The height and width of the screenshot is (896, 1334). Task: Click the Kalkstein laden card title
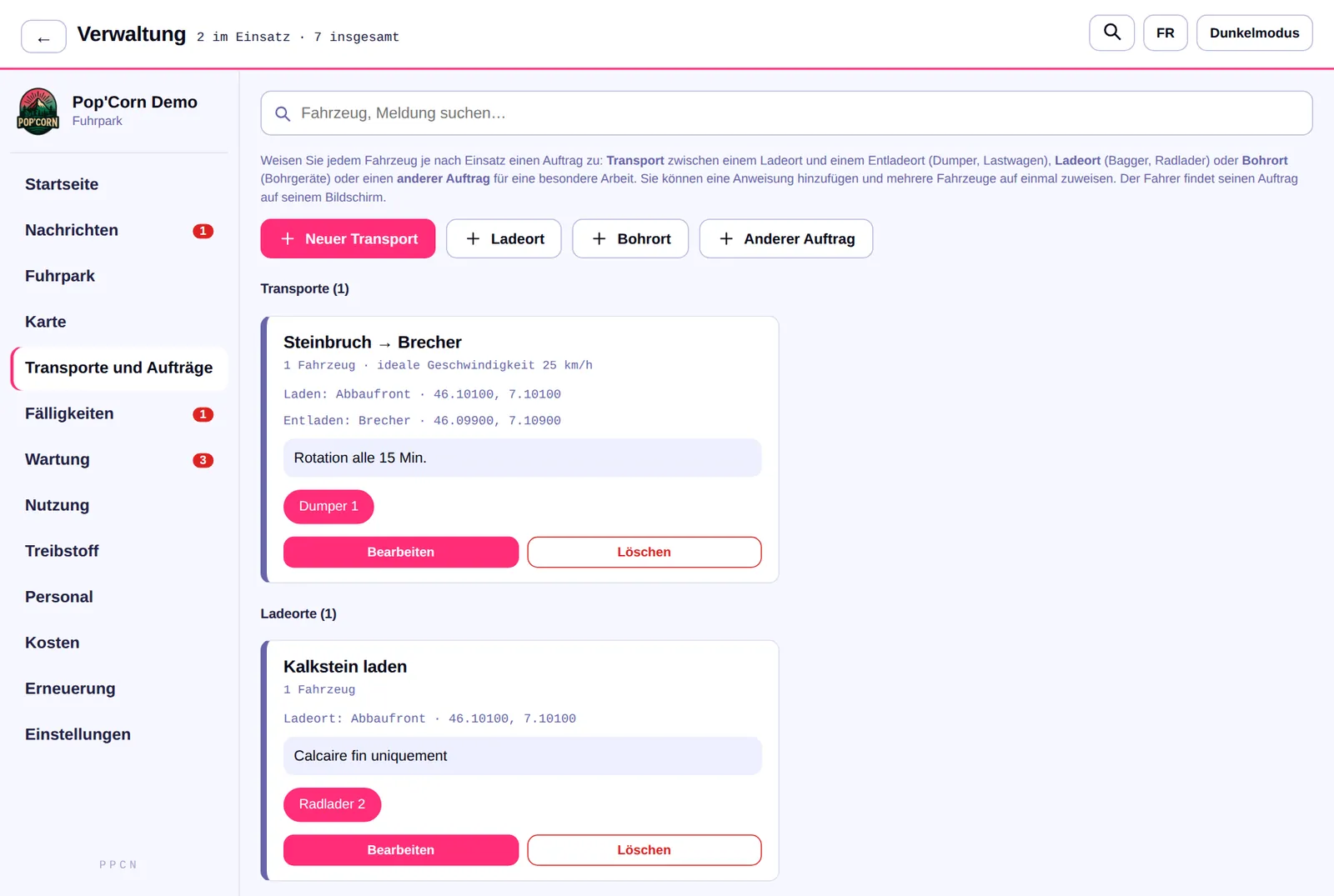pos(345,667)
